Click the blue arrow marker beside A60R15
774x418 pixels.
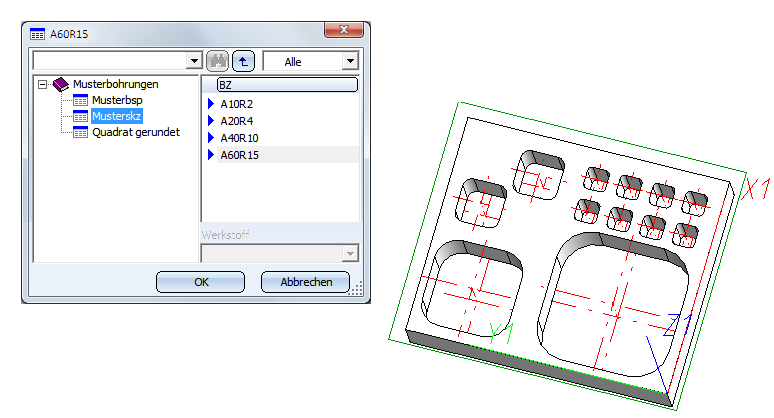click(211, 154)
